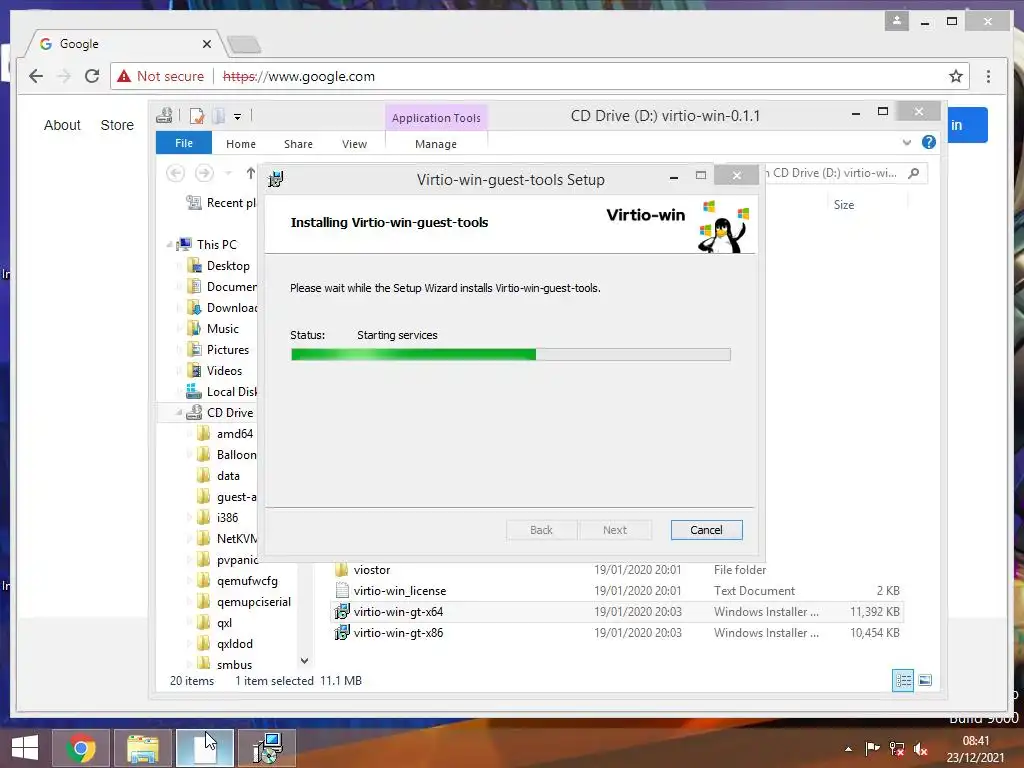Image resolution: width=1024 pixels, height=768 pixels.
Task: Click the navigation pane scroll down arrow
Action: coord(304,661)
